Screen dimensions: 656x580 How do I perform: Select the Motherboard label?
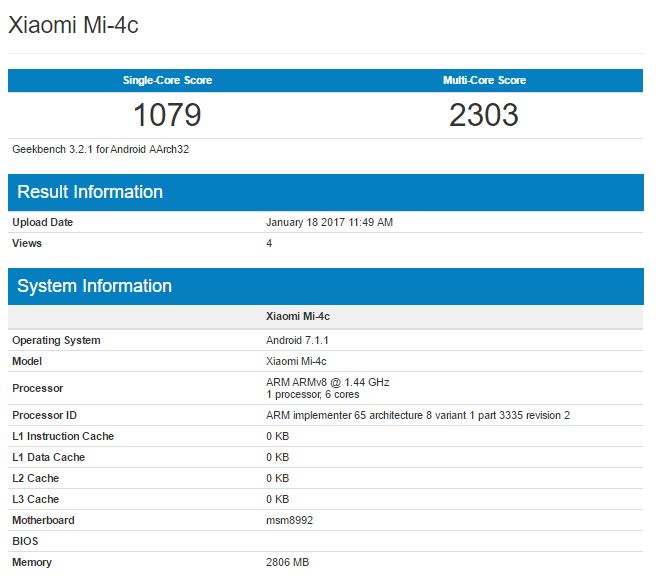(x=44, y=520)
